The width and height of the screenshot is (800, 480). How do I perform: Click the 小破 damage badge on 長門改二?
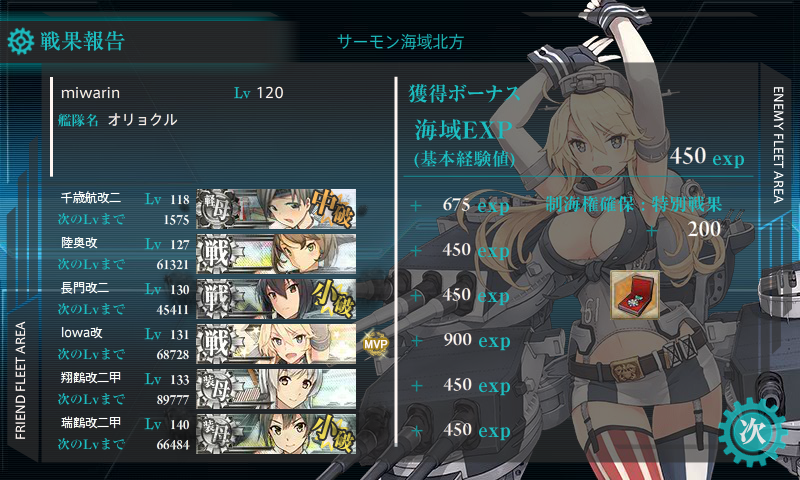332,299
